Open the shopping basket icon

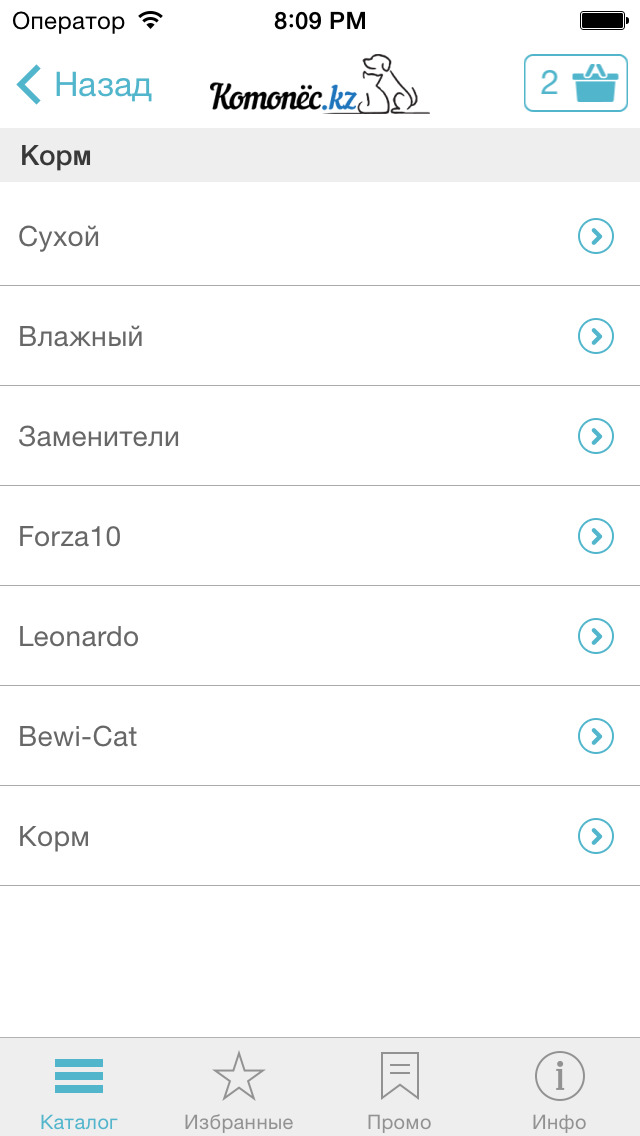coord(600,83)
